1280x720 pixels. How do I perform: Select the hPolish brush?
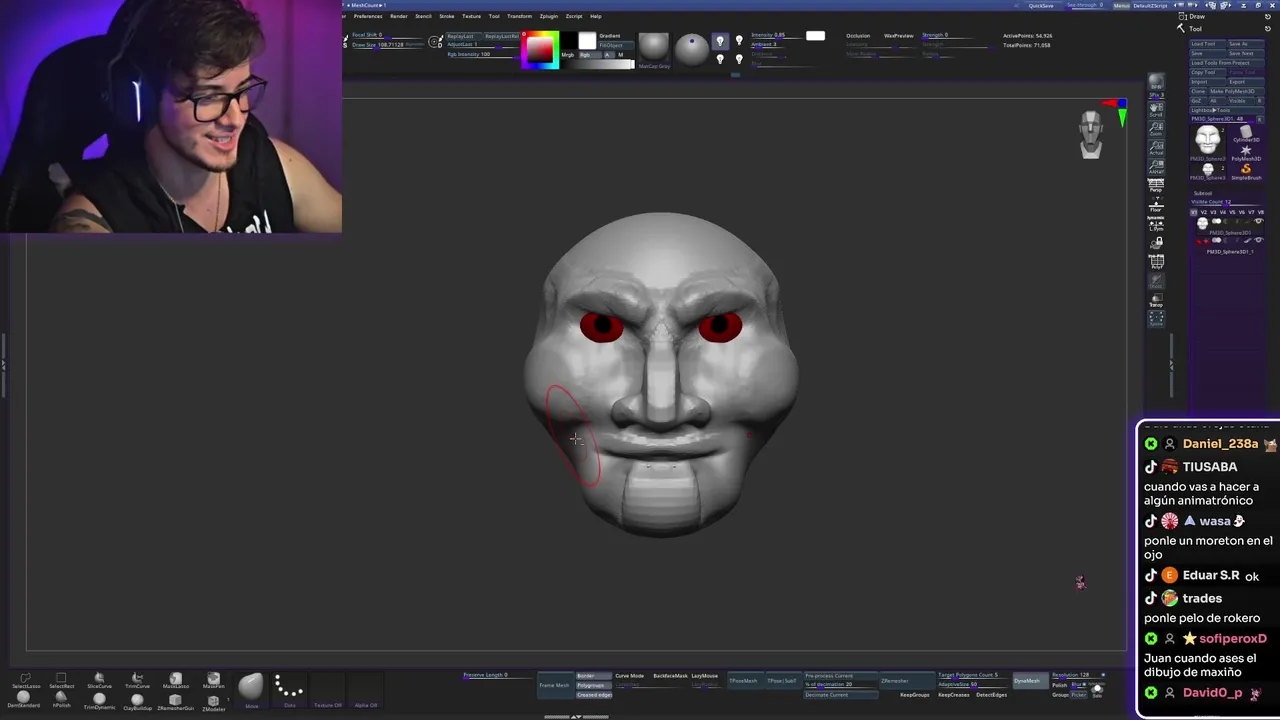(x=61, y=700)
